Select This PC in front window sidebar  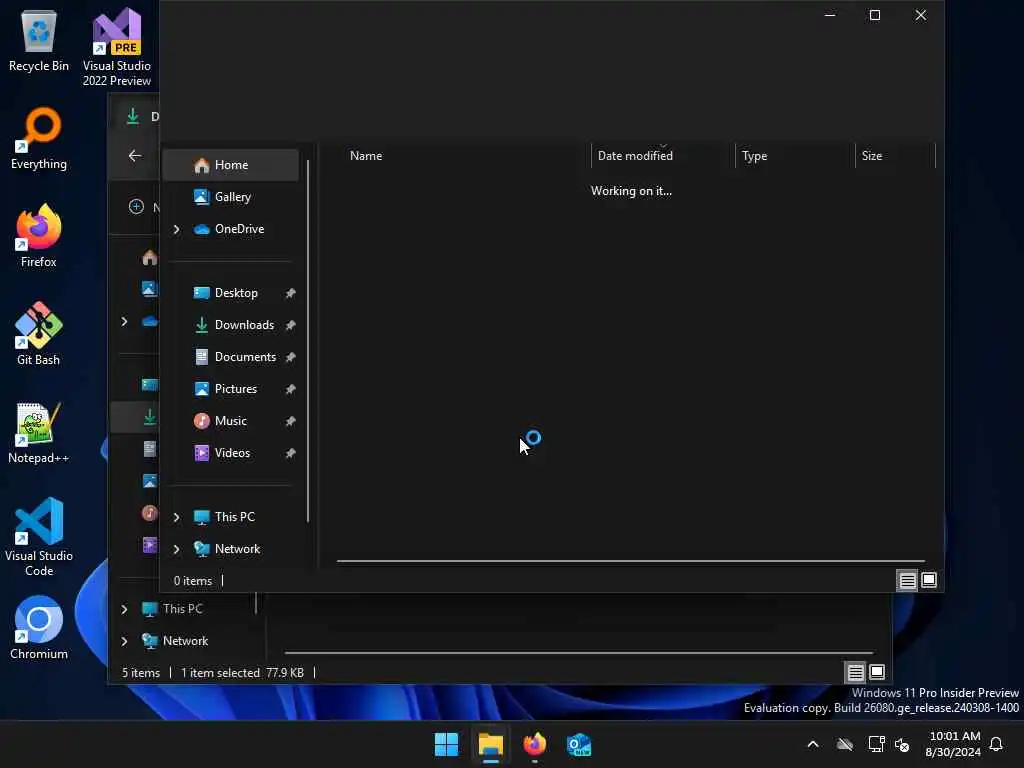(231, 517)
